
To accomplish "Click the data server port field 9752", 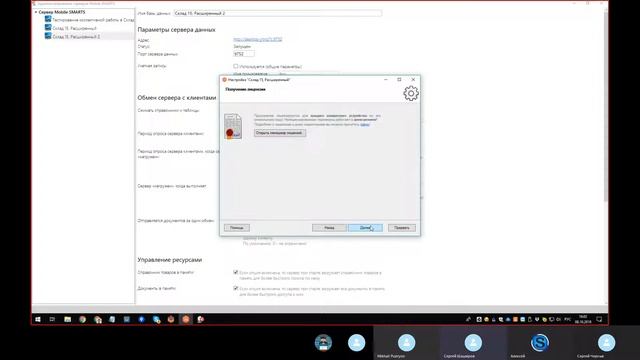I will [x=244, y=54].
